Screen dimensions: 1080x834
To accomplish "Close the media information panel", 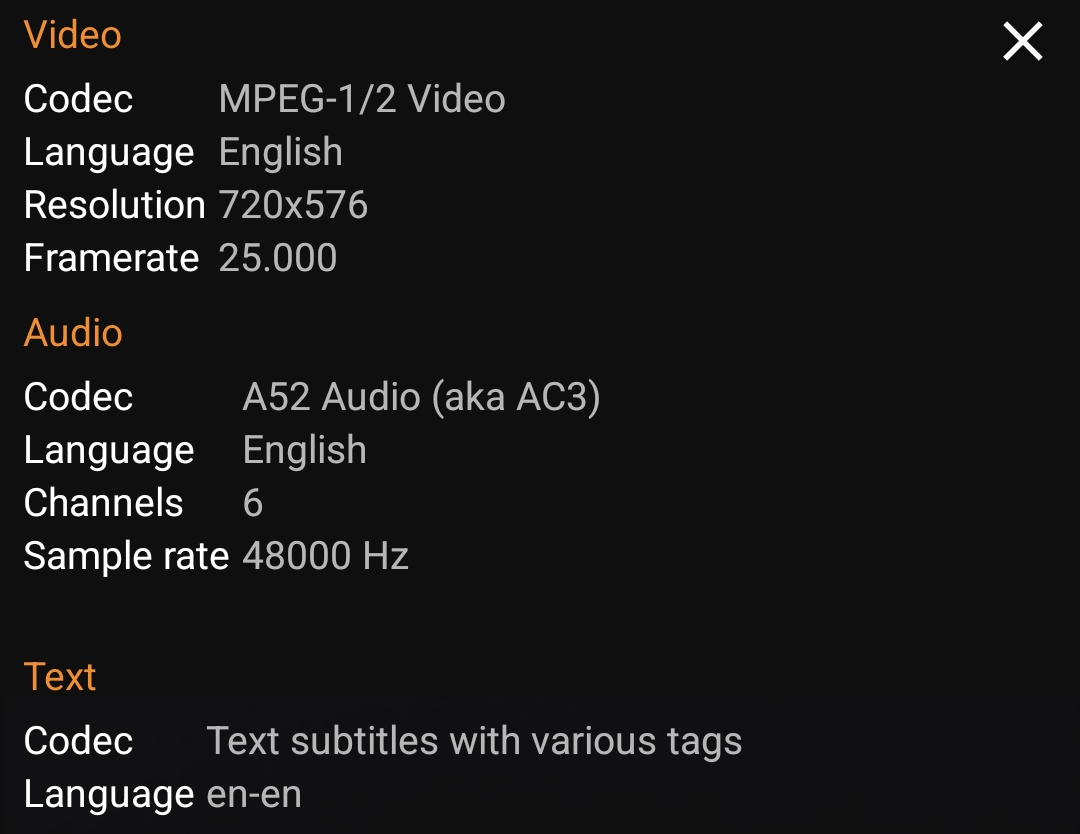I will click(1022, 42).
